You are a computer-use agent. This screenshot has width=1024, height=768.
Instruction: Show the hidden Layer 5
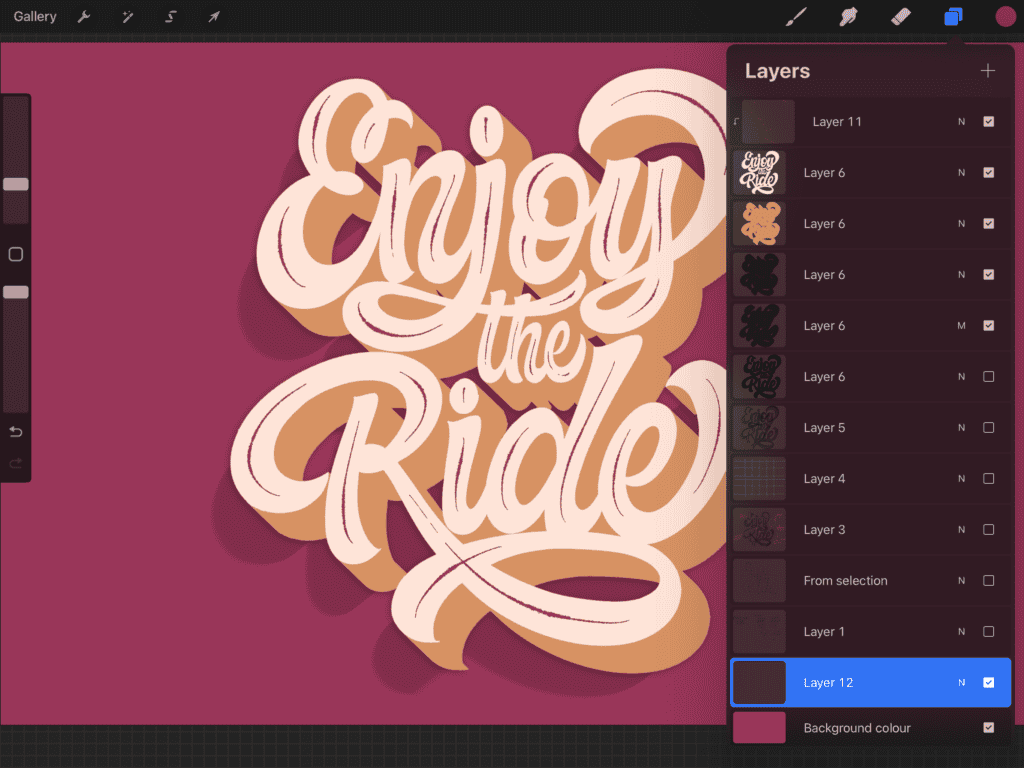[989, 427]
